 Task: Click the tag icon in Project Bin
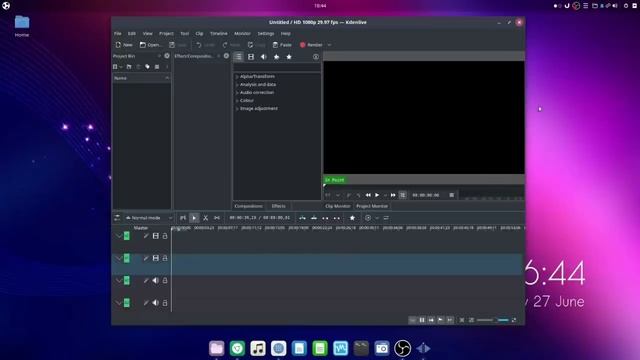pos(147,67)
